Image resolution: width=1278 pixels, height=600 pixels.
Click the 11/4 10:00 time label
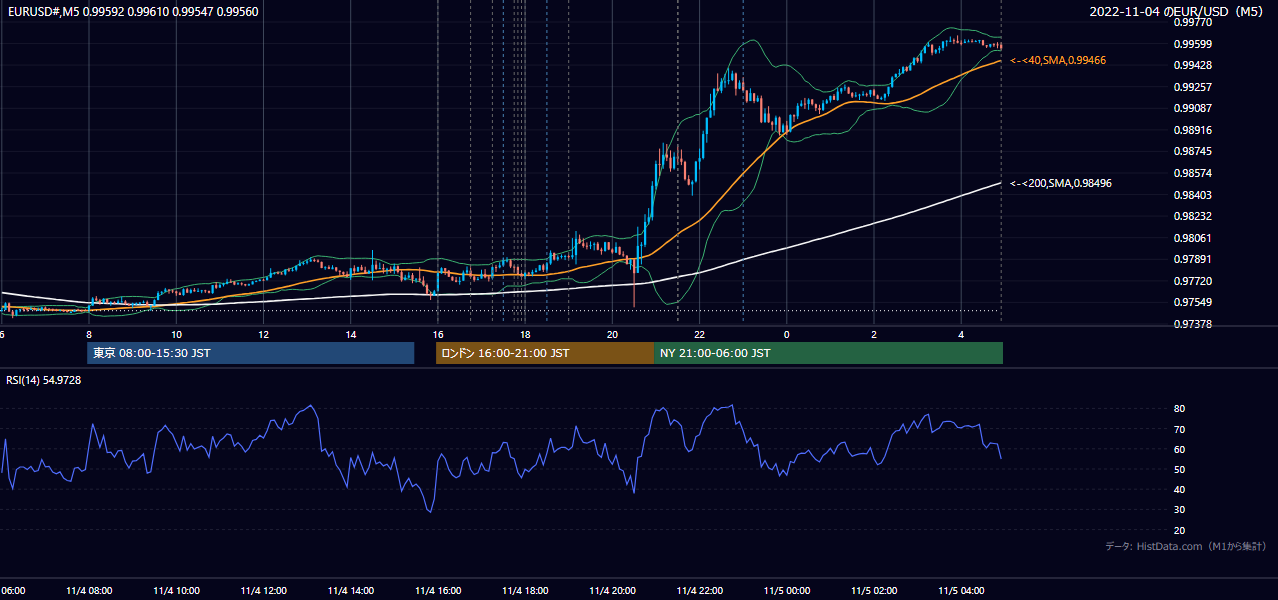pyautogui.click(x=177, y=590)
